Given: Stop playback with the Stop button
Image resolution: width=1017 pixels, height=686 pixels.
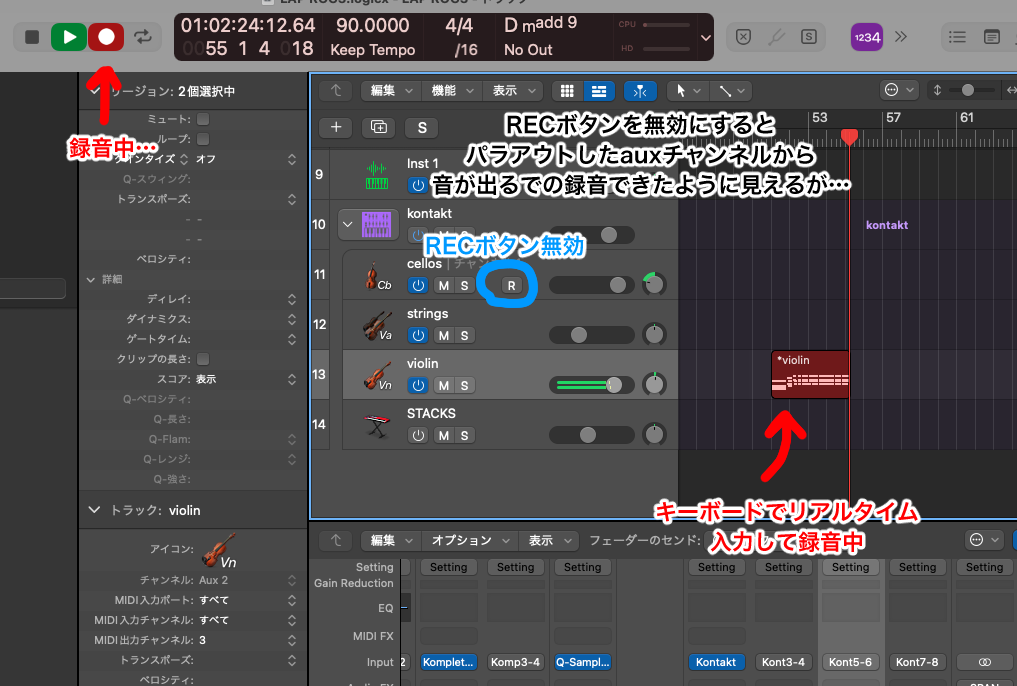Looking at the screenshot, I should tap(32, 37).
